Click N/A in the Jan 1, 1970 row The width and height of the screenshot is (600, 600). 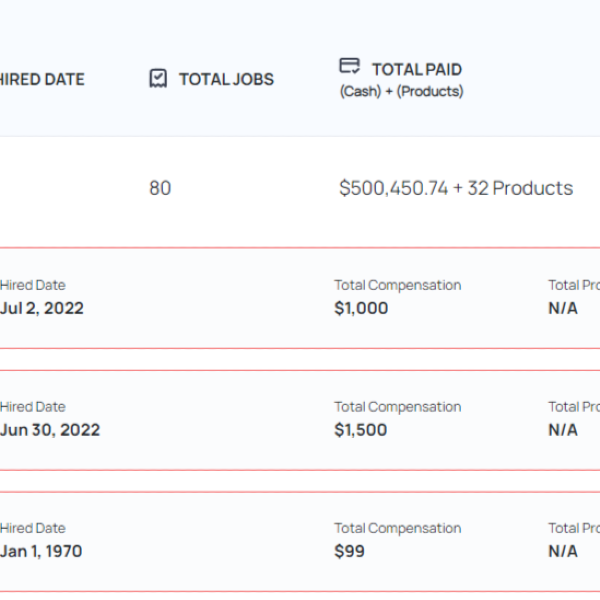(x=563, y=551)
